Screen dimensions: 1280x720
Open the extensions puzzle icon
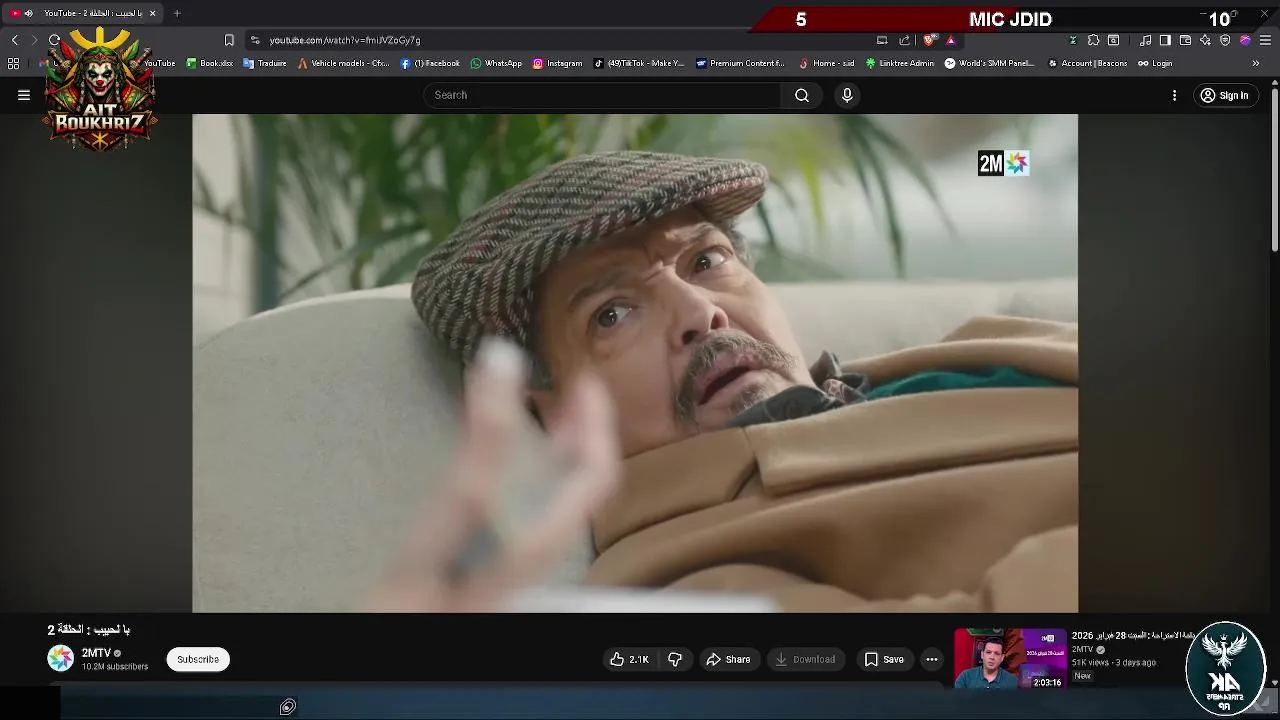(x=1093, y=40)
